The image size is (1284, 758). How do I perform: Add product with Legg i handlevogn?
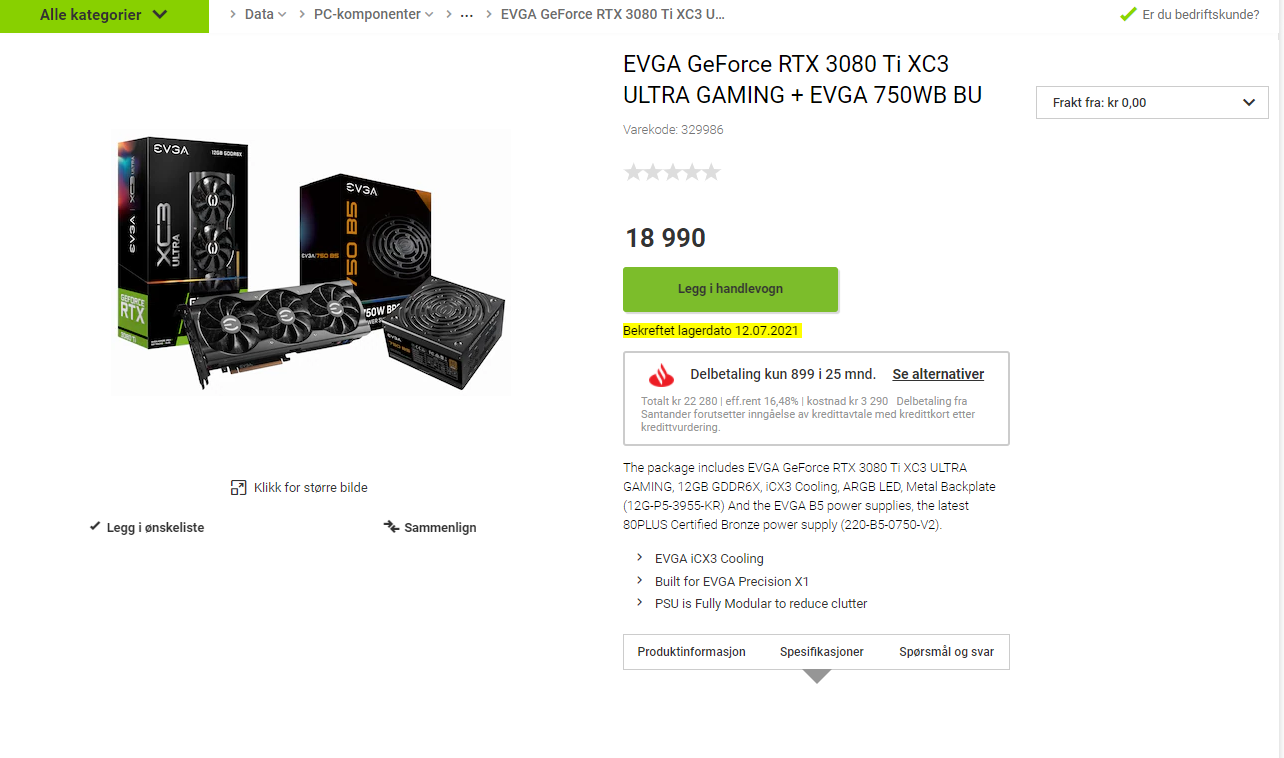click(x=730, y=289)
